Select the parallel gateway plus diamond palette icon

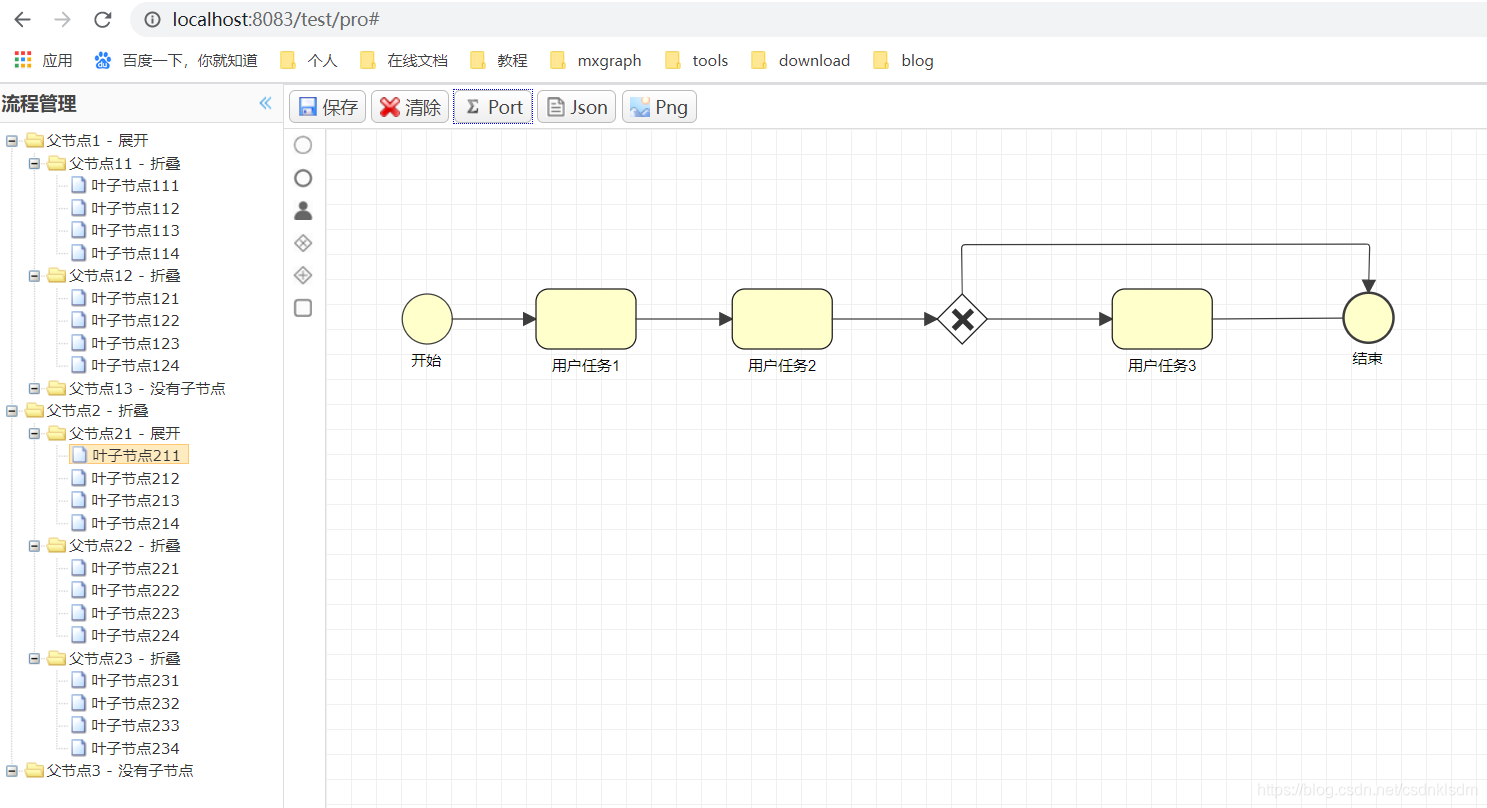303,275
